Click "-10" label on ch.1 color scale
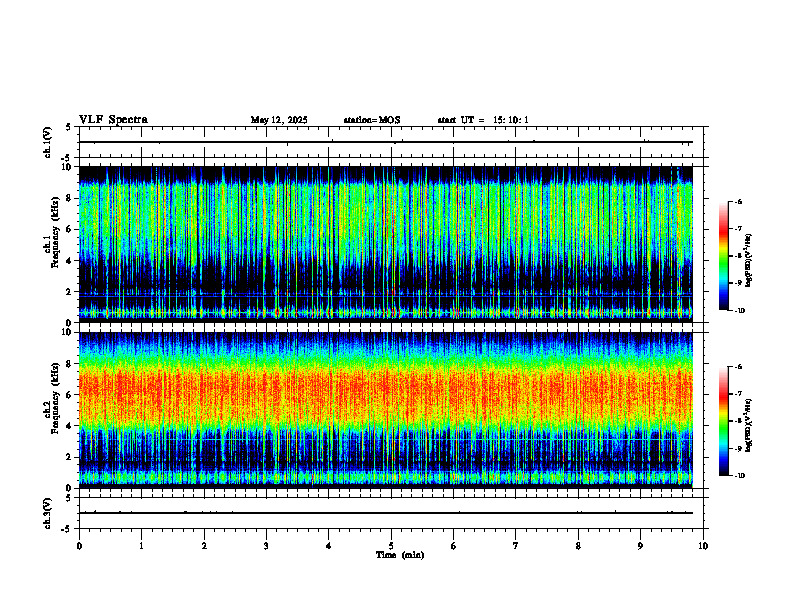 (739, 310)
